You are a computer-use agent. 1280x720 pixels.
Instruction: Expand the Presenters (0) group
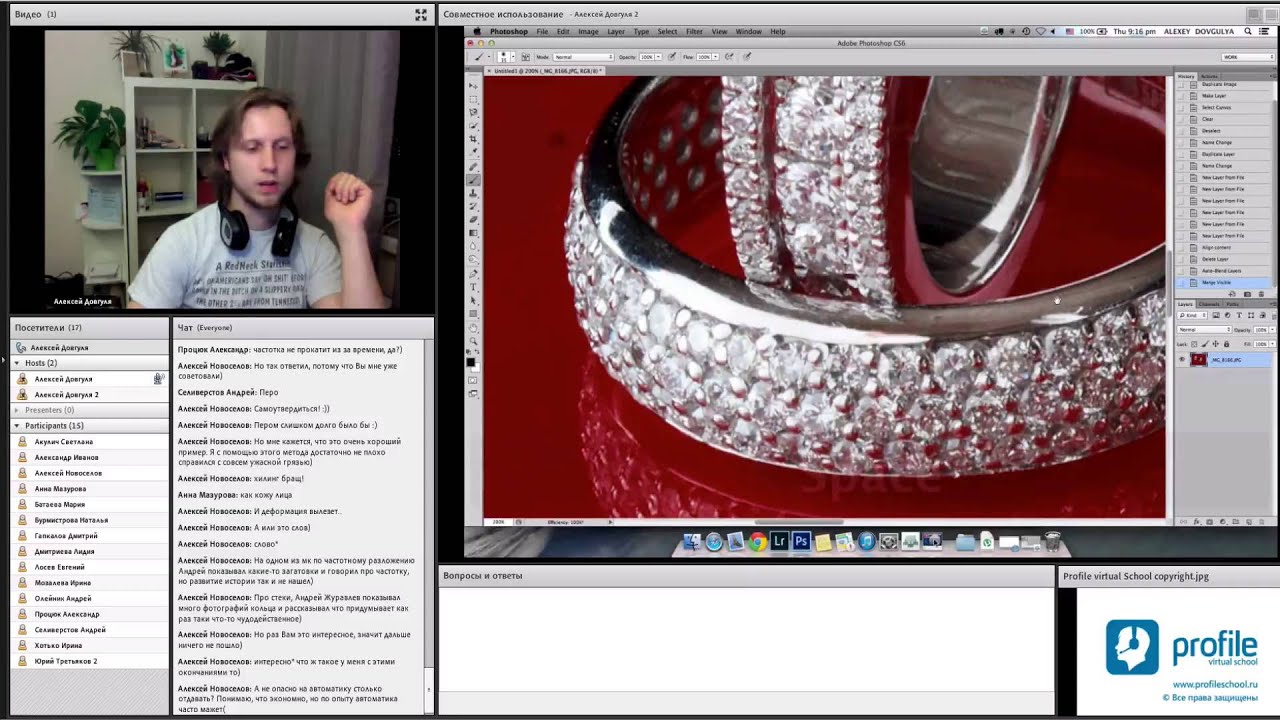[17, 410]
